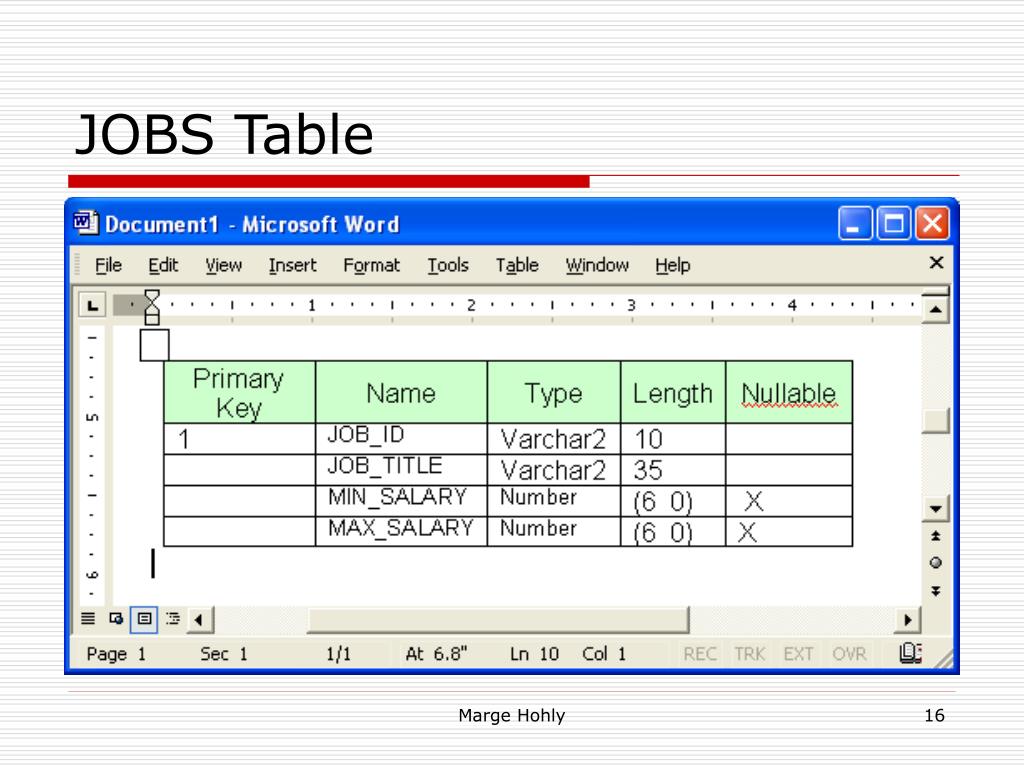Image resolution: width=1024 pixels, height=768 pixels.
Task: Open the File menu
Action: 108,265
